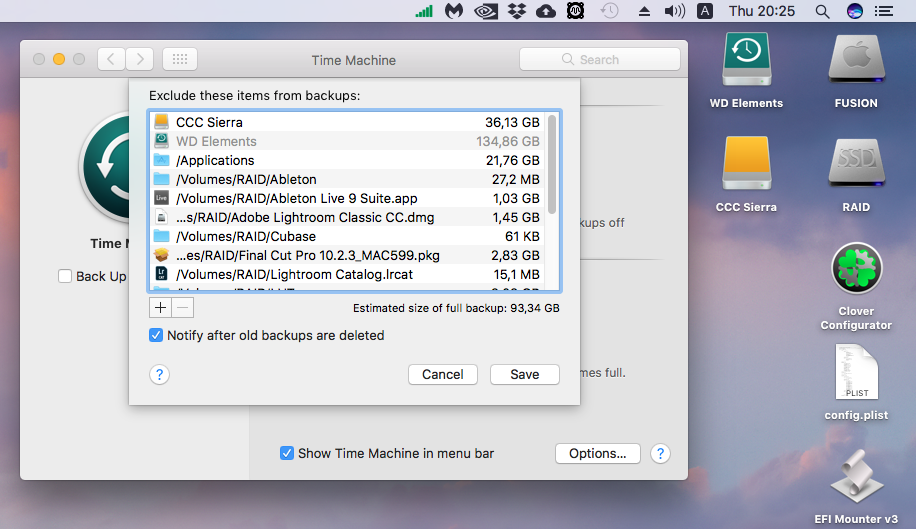Screen dimensions: 916x529
Task: Cancel the exclusion sheet
Action: (443, 374)
